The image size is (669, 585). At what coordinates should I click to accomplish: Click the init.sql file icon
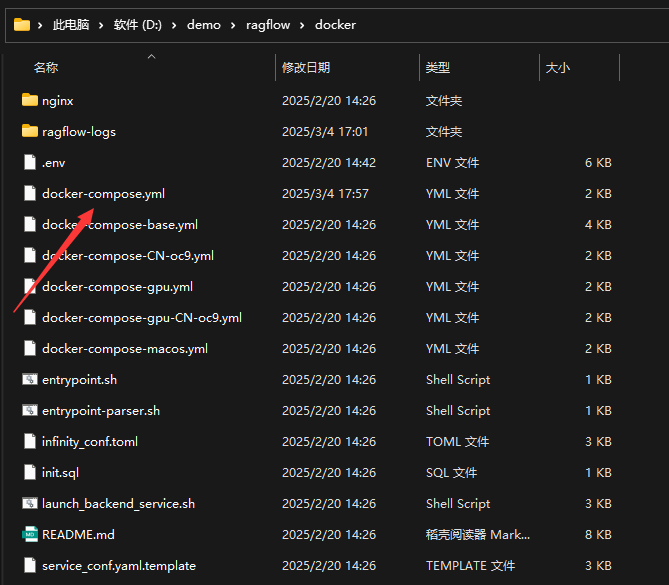(29, 472)
